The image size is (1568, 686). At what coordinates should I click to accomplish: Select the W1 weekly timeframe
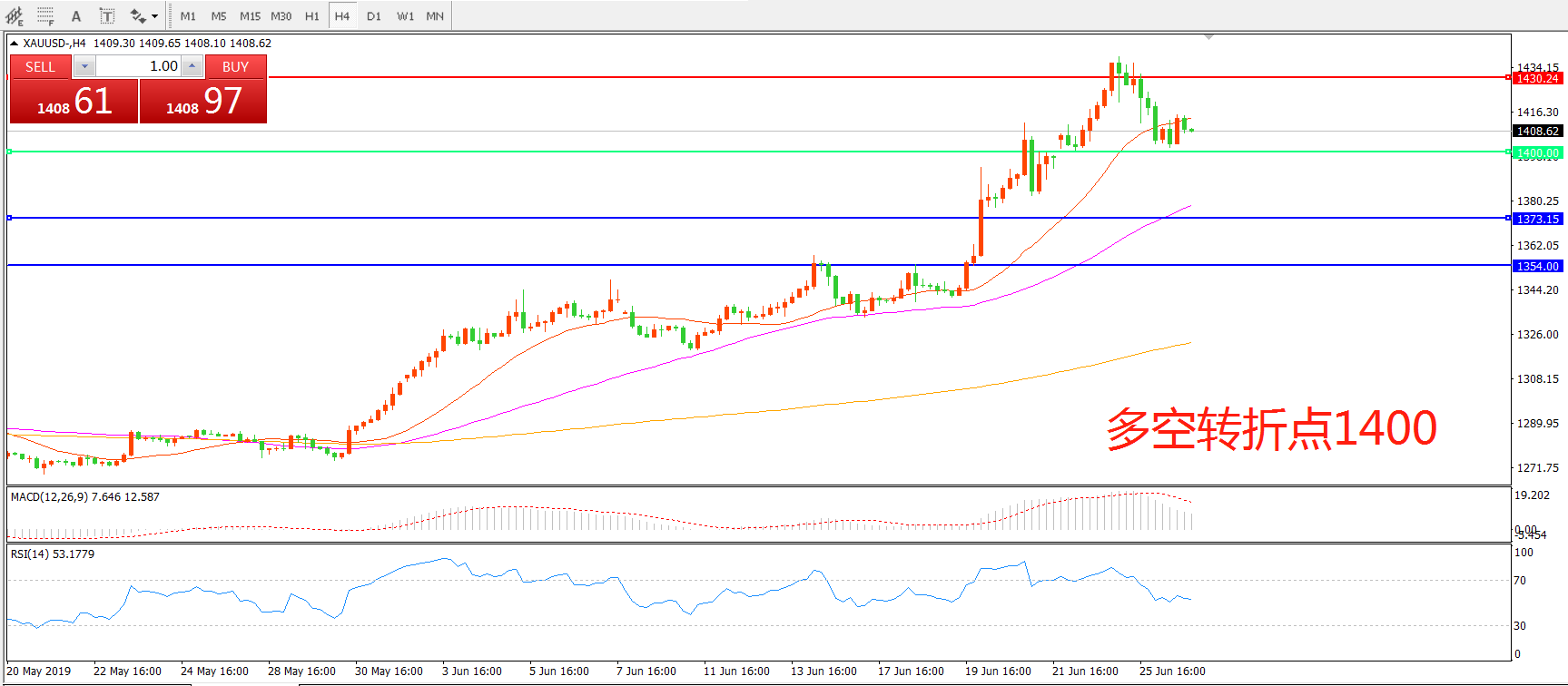tap(405, 15)
